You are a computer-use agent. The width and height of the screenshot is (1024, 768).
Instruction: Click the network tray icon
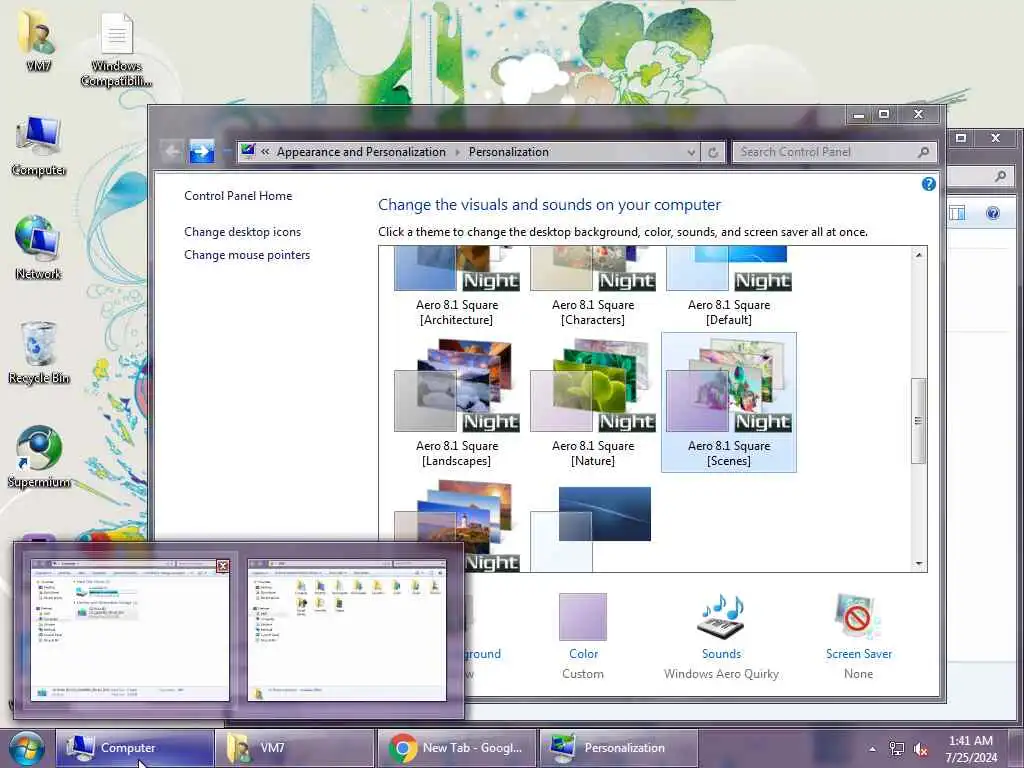(897, 749)
